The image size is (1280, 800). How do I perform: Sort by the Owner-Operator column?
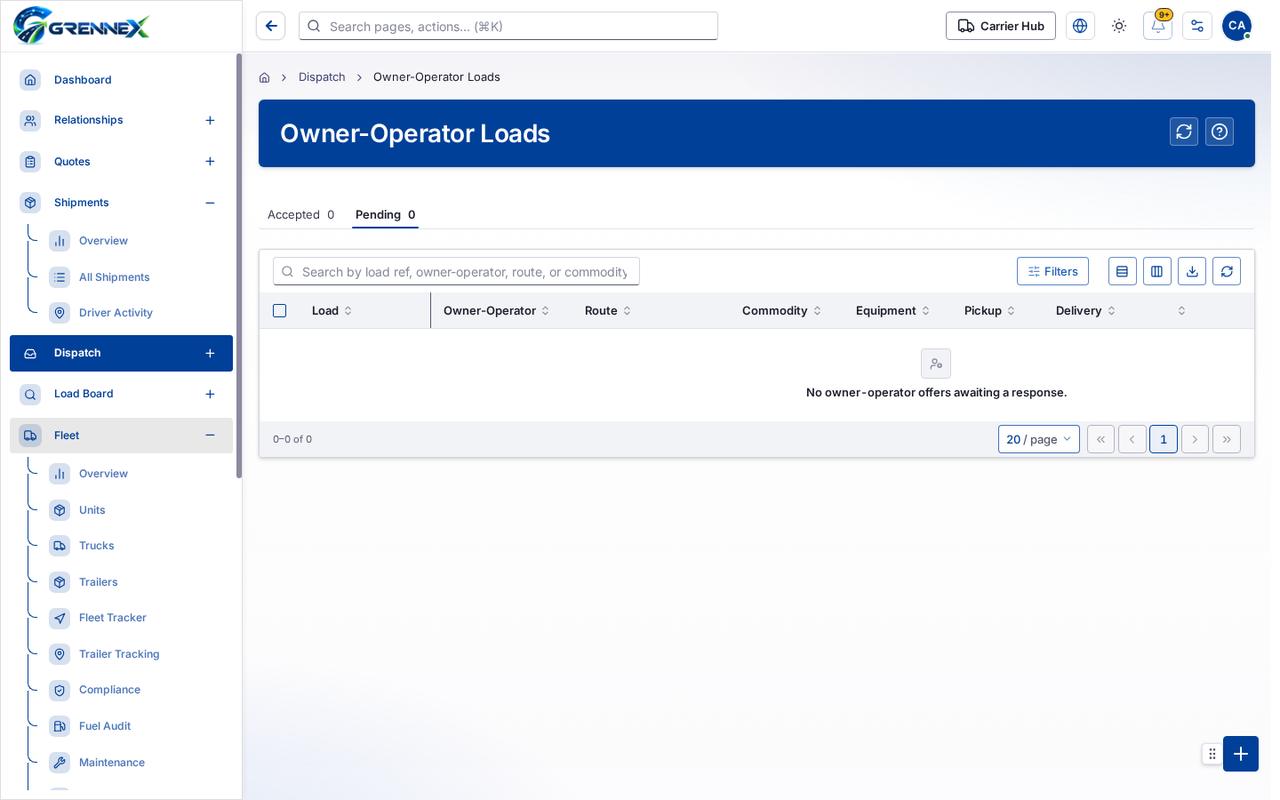[x=496, y=311]
